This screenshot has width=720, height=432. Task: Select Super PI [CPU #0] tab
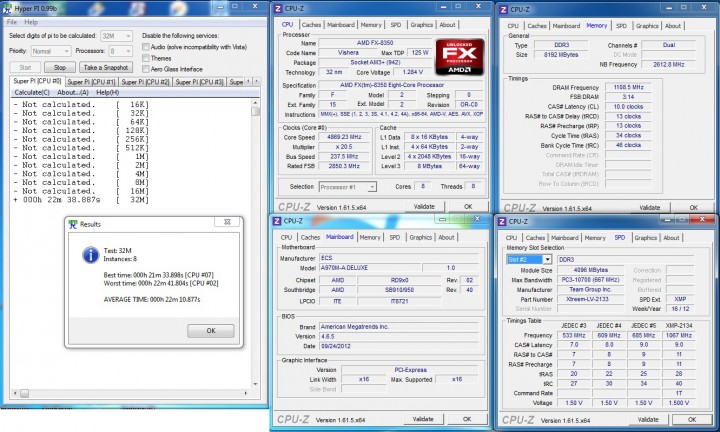coord(37,81)
